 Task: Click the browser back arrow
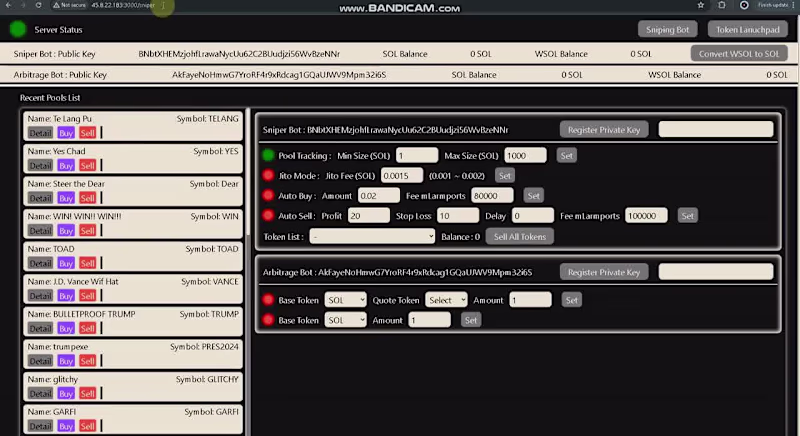tap(9, 5)
